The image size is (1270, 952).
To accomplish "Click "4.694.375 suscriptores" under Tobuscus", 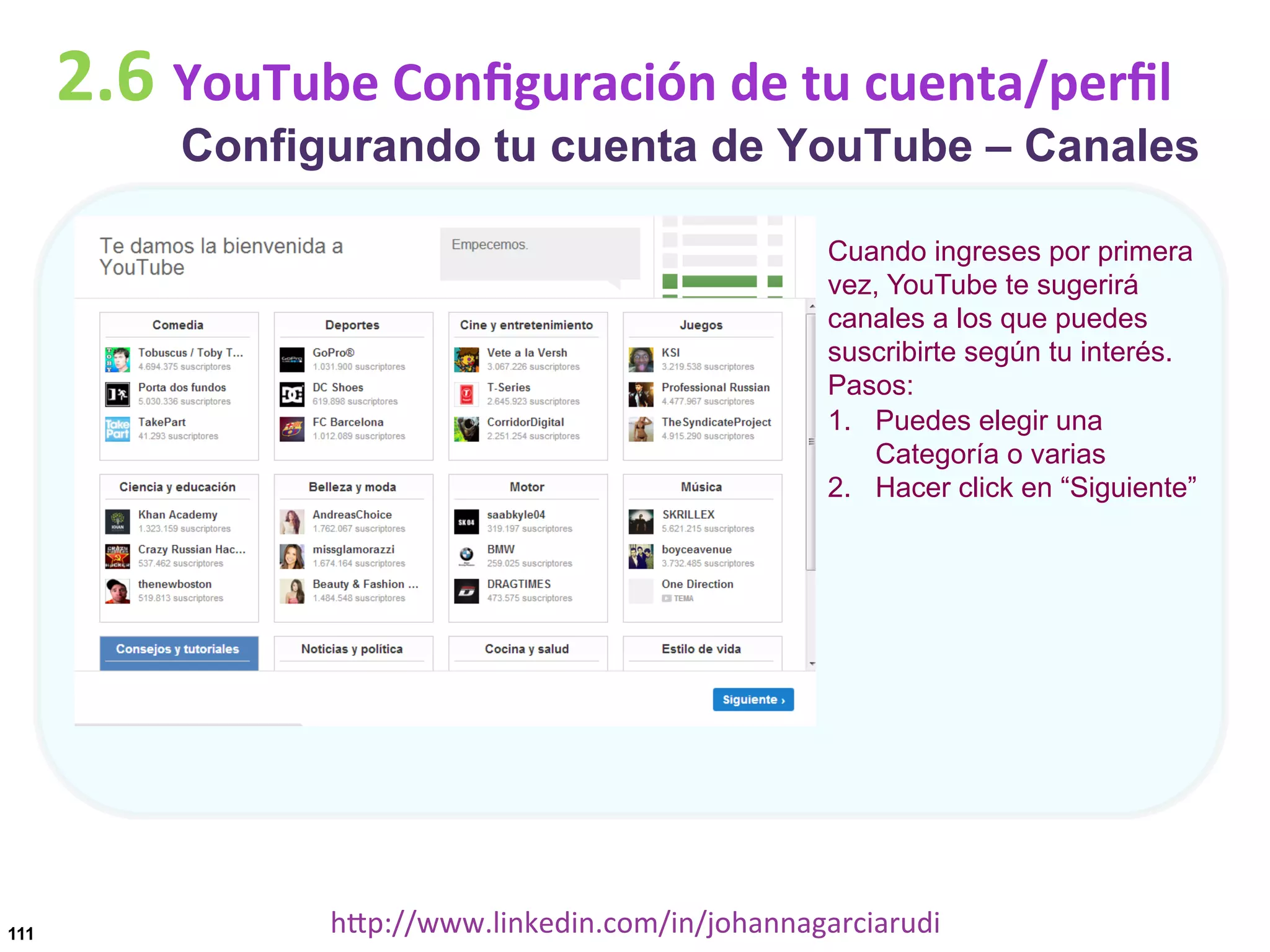I will coord(184,367).
